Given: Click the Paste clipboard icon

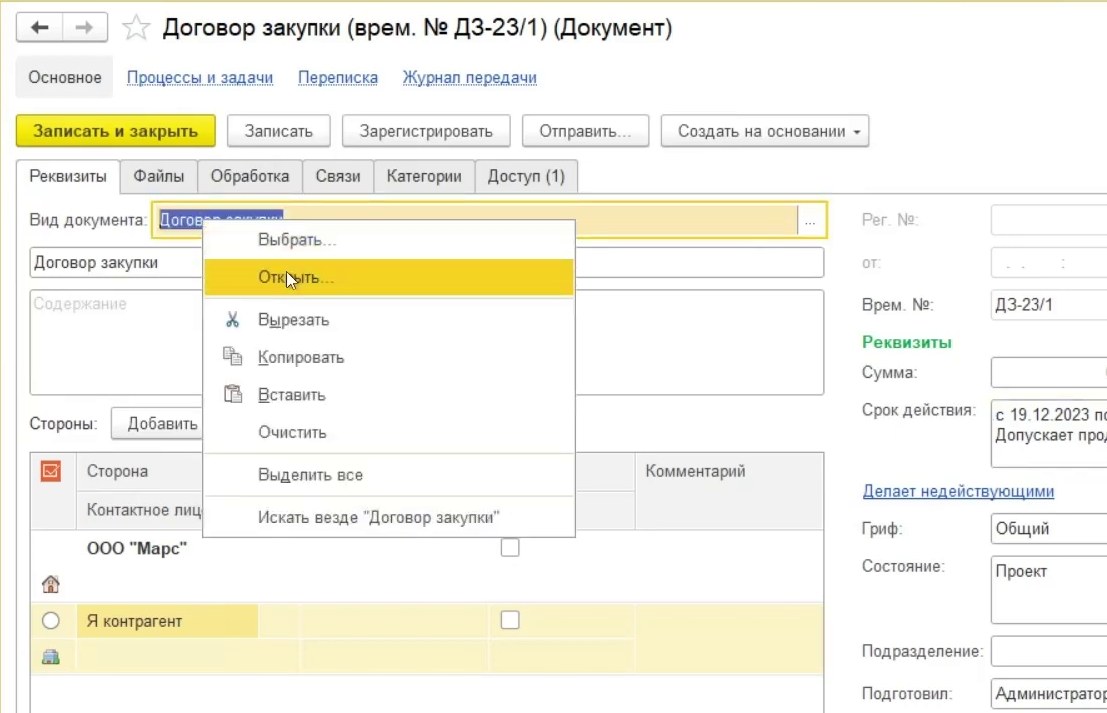Looking at the screenshot, I should point(232,395).
